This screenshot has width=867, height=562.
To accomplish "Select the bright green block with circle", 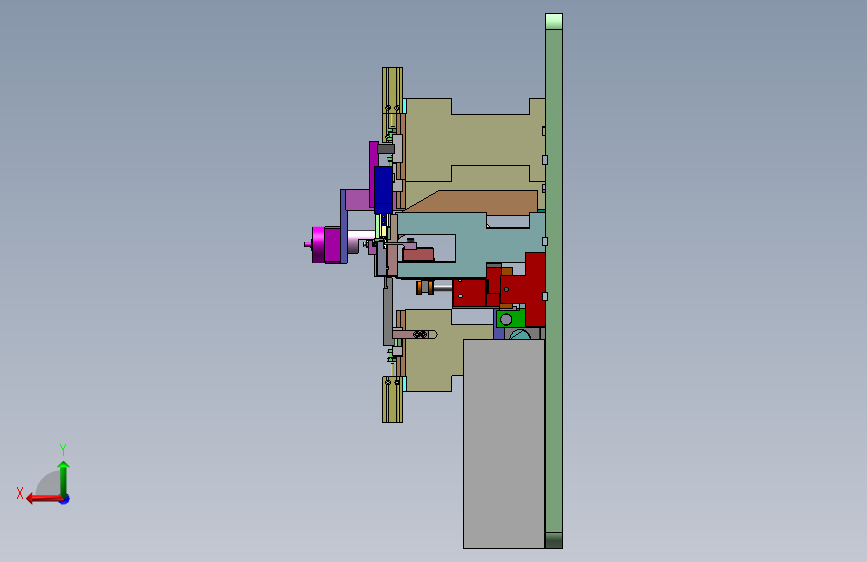I will click(510, 319).
